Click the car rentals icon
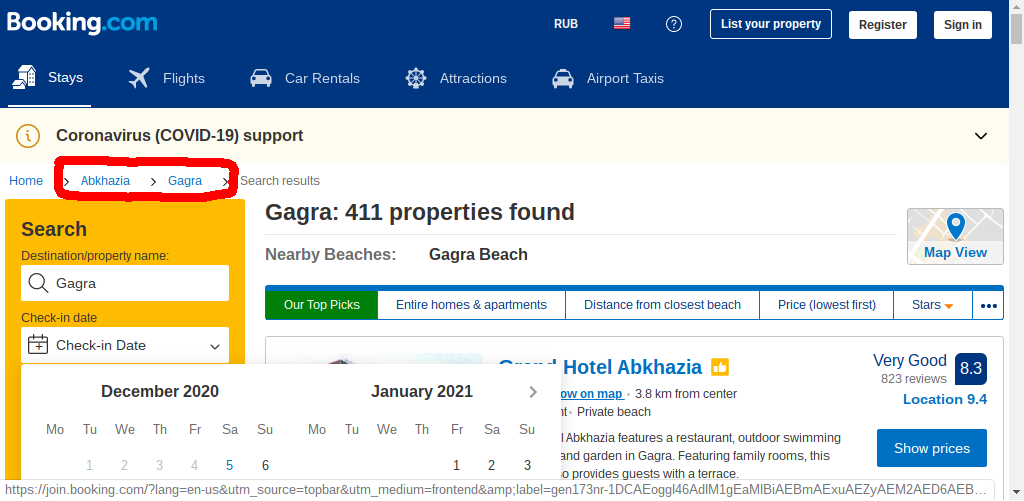This screenshot has width=1024, height=501. coord(261,78)
